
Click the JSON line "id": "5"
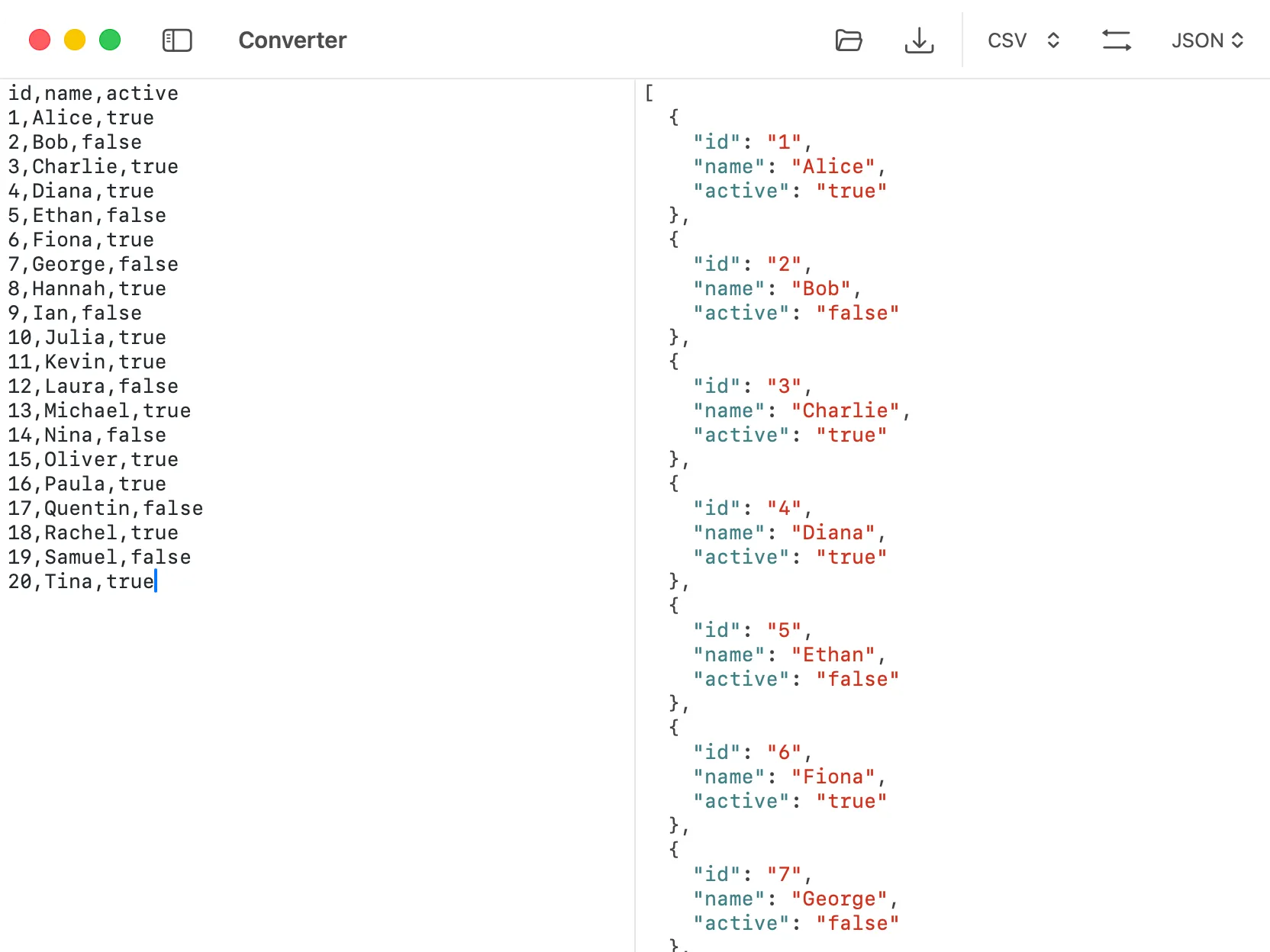click(753, 630)
